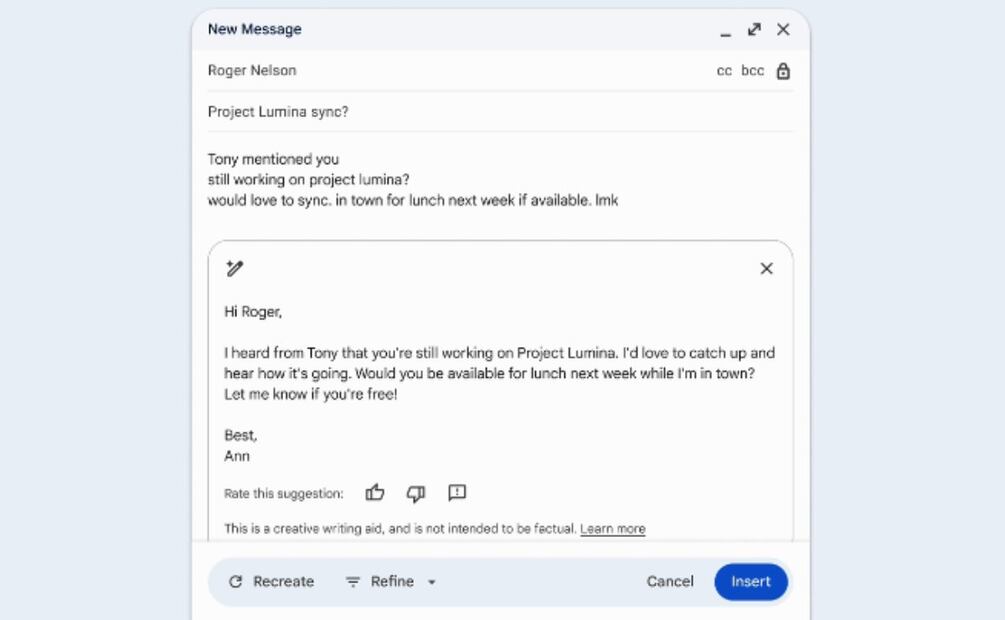The width and height of the screenshot is (1005, 620).
Task: Close the New Message window
Action: (783, 30)
